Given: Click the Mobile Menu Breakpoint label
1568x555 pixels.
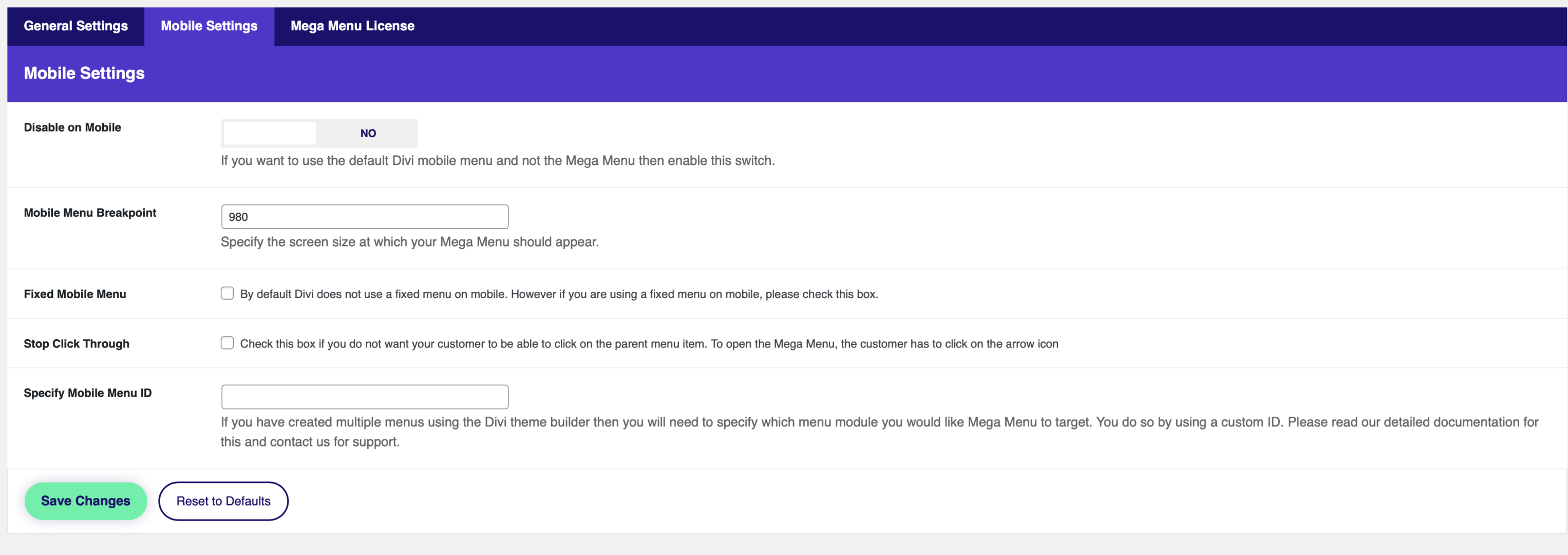Looking at the screenshot, I should click(x=90, y=213).
